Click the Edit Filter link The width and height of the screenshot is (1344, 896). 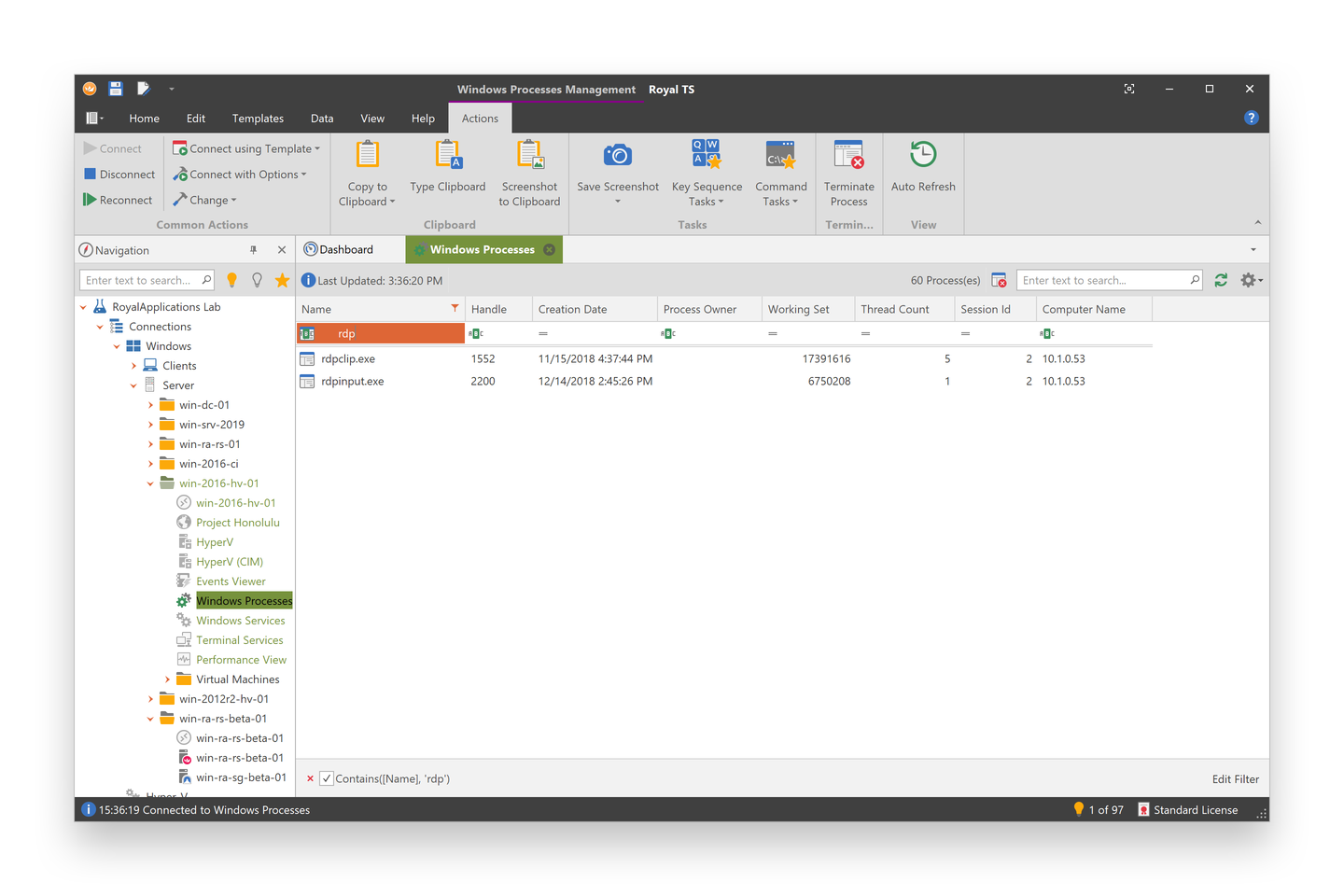click(x=1235, y=779)
